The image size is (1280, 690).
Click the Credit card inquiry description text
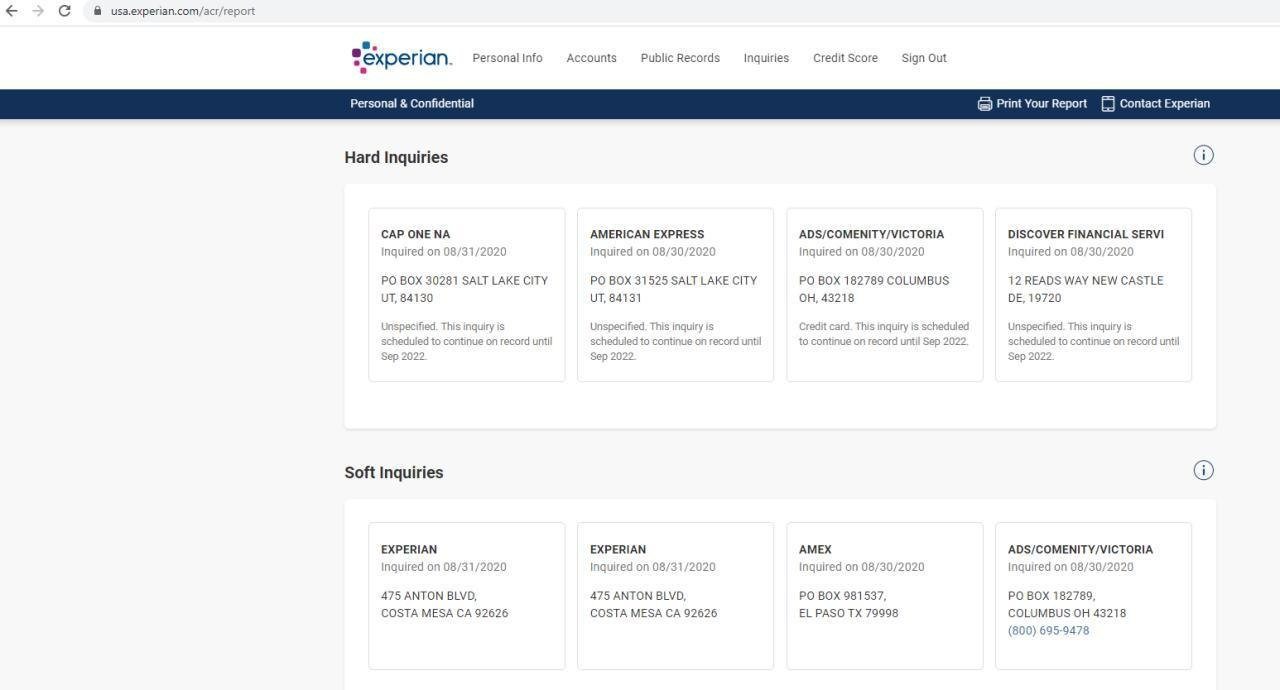884,334
